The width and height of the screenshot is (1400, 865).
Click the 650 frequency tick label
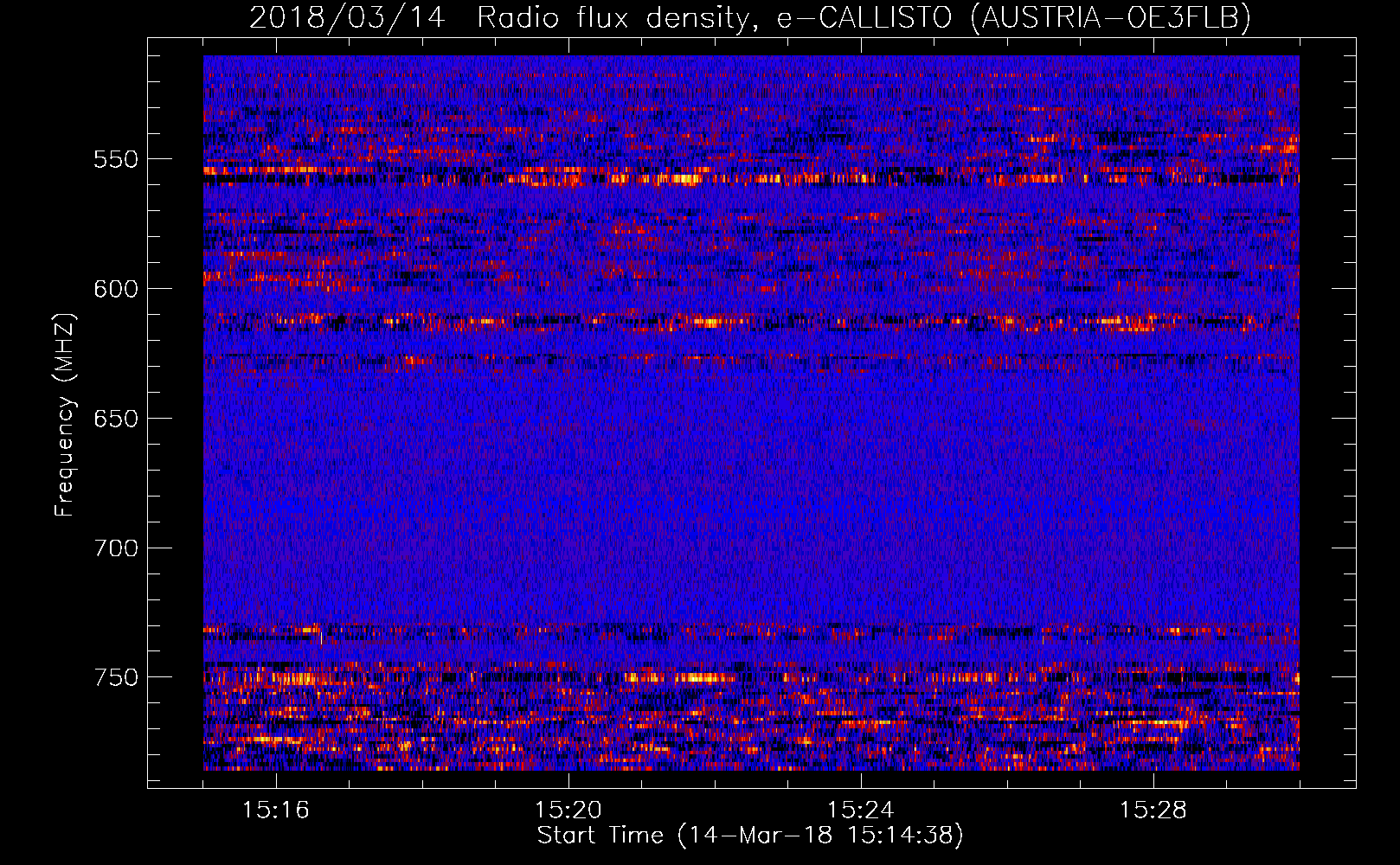point(116,420)
